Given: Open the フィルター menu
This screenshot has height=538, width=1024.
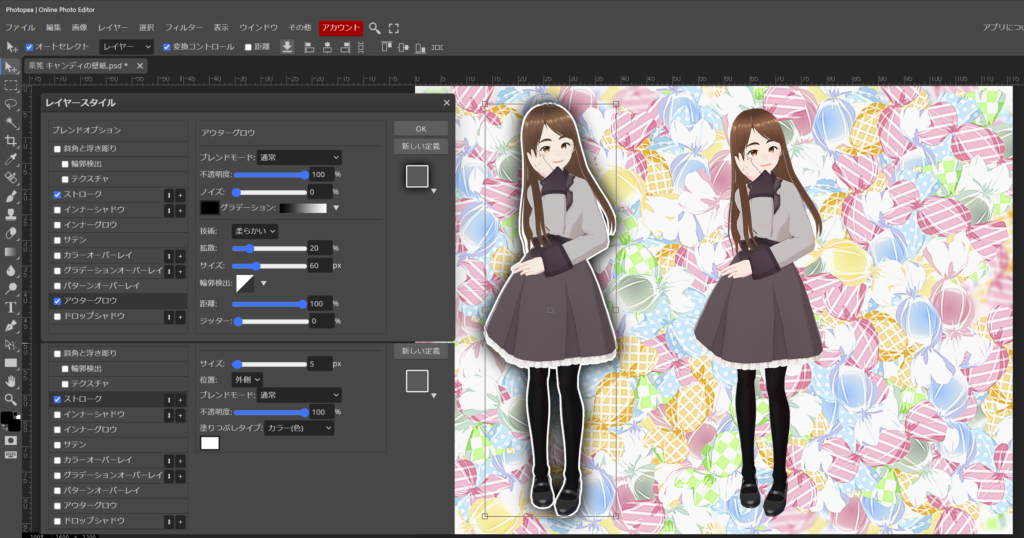Looking at the screenshot, I should [x=184, y=28].
